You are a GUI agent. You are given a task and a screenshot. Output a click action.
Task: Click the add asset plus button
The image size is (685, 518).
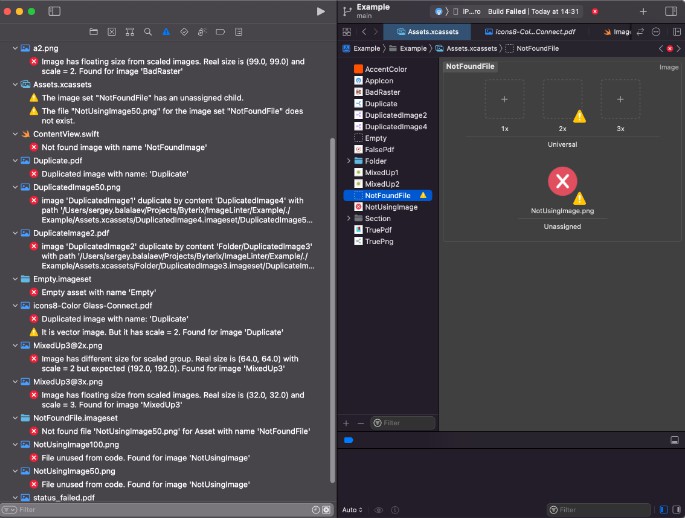(346, 423)
